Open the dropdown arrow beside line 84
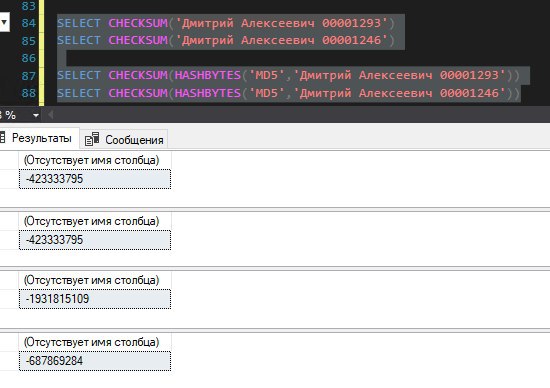The image size is (550, 388). (x=4, y=22)
